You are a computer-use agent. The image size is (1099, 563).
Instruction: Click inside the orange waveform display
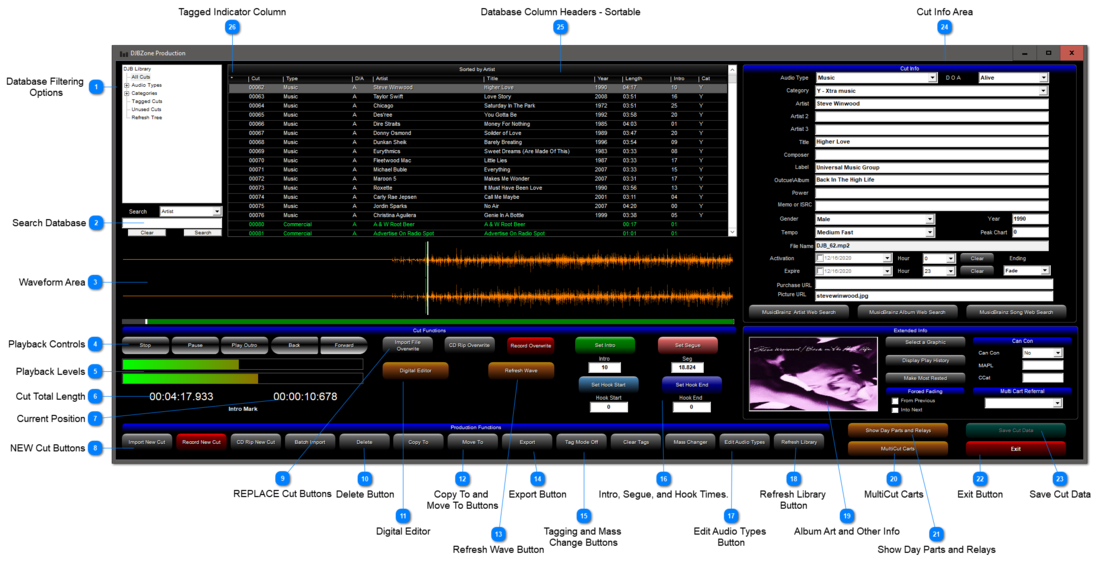(x=428, y=279)
